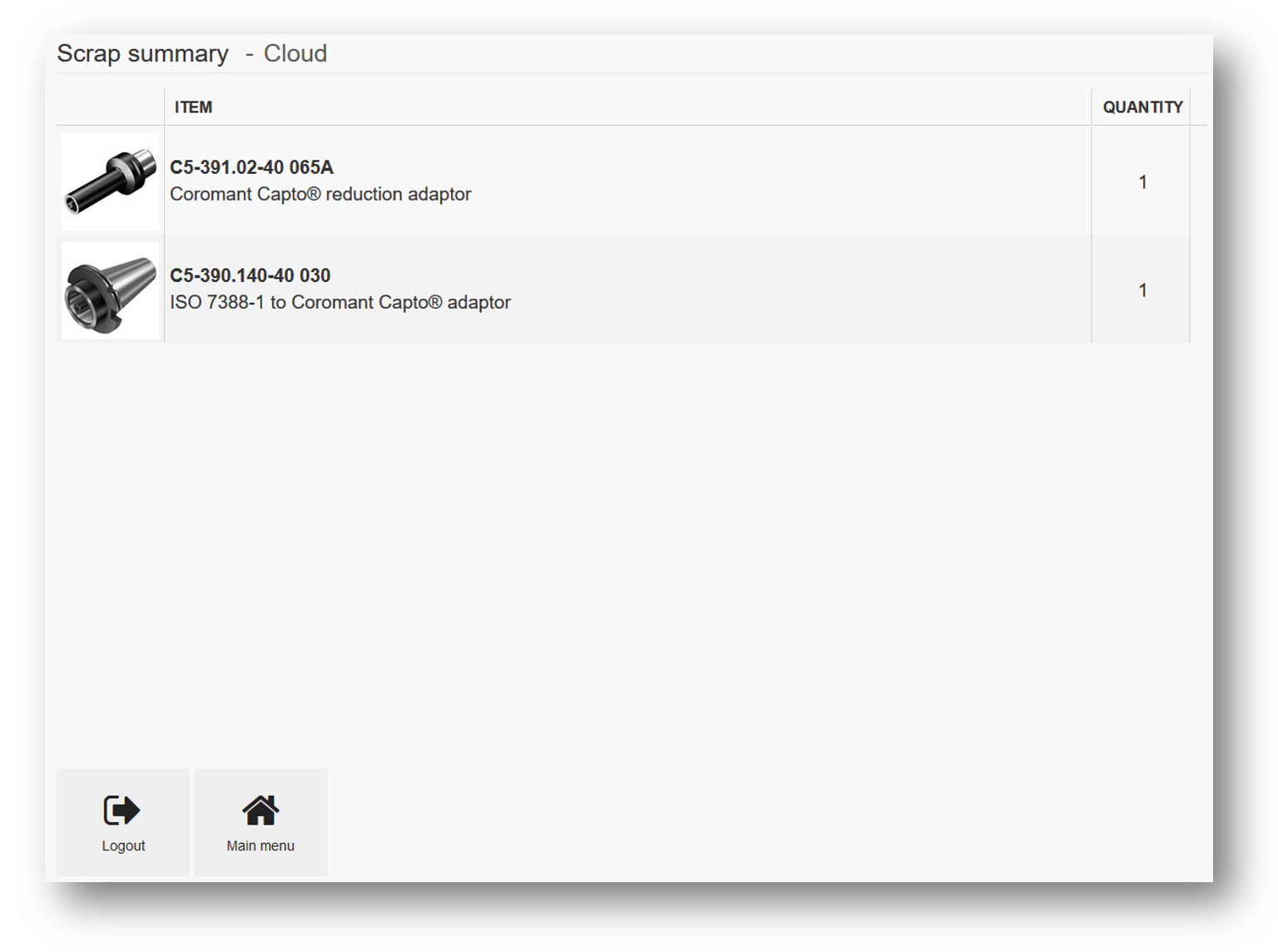
Task: Open the reduction adaptor product thumbnail
Action: 110,181
